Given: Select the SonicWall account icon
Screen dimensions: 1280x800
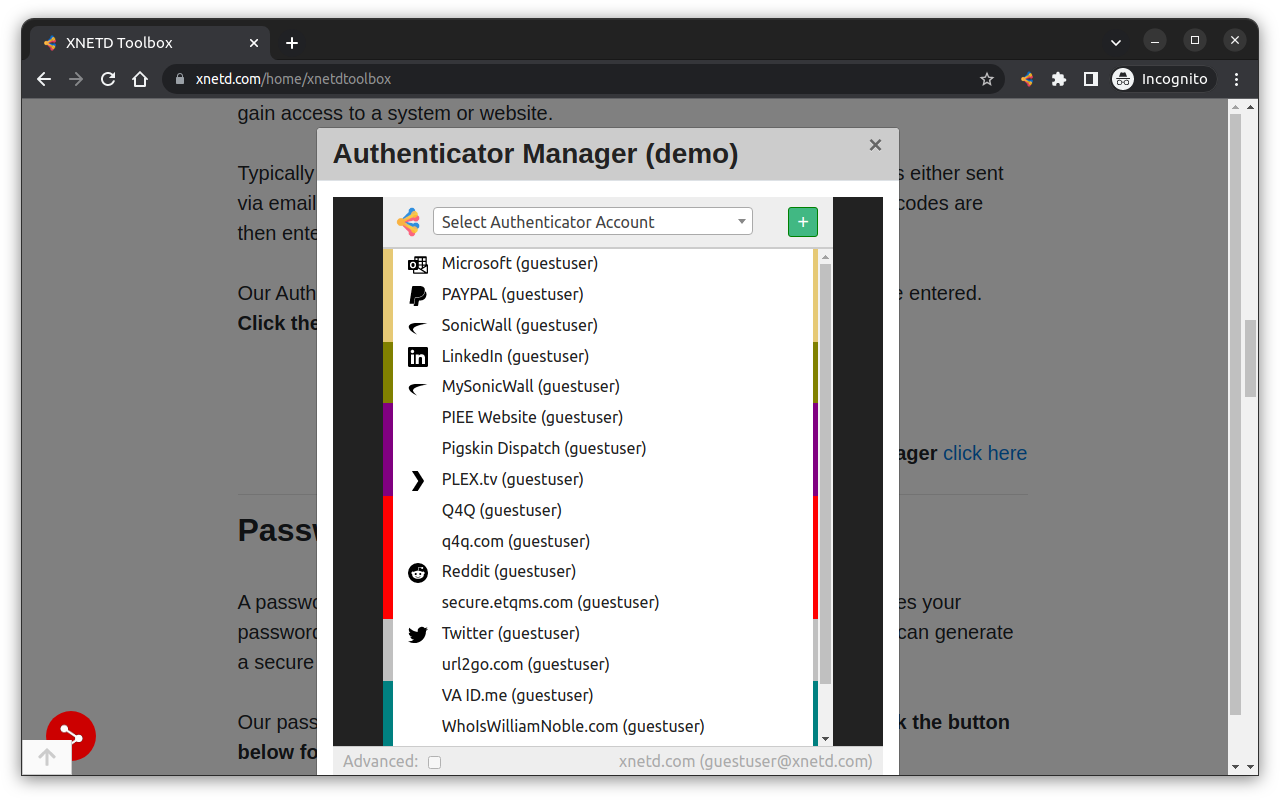Looking at the screenshot, I should tap(417, 325).
